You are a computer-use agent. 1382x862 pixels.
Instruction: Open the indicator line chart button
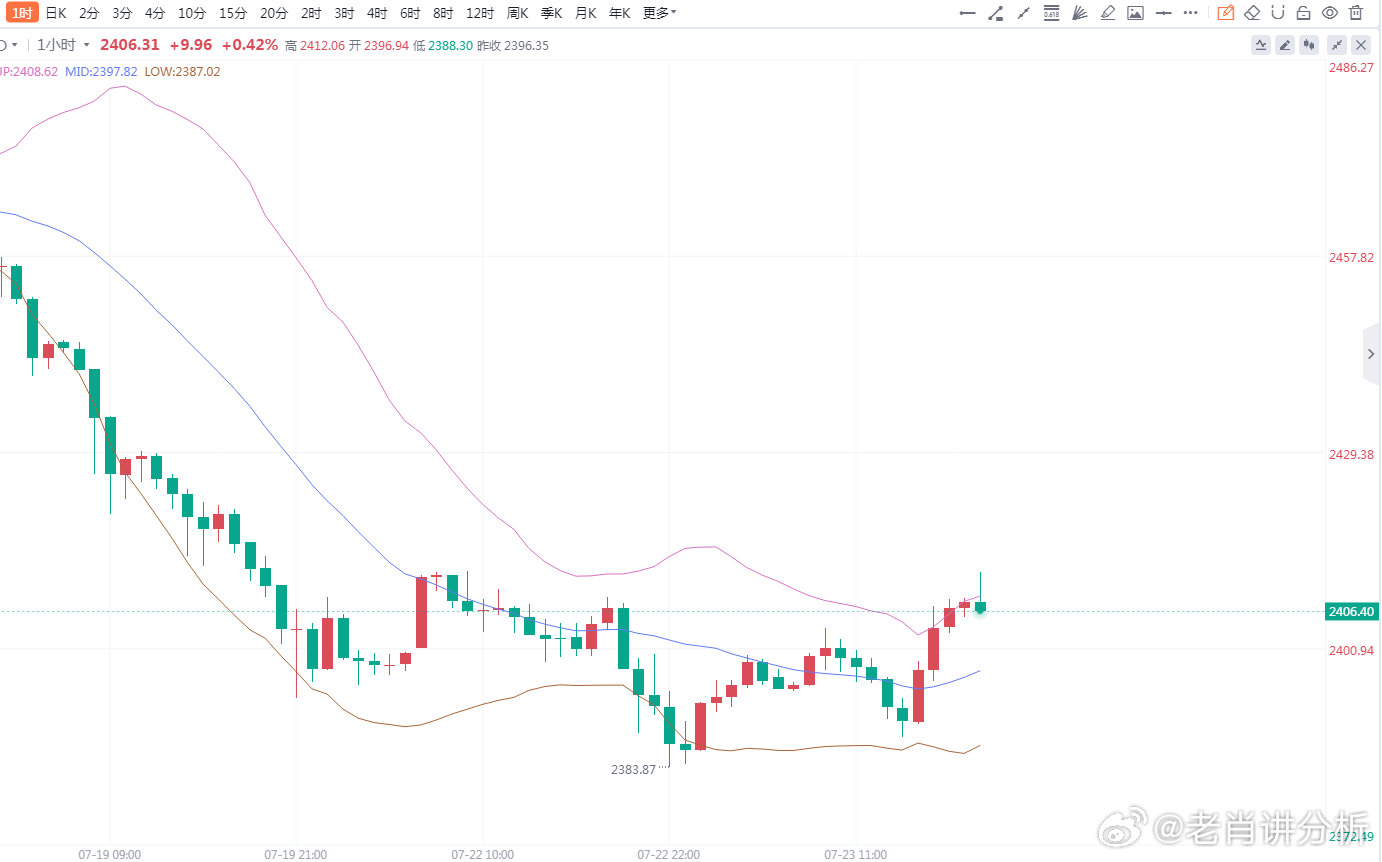point(1261,45)
